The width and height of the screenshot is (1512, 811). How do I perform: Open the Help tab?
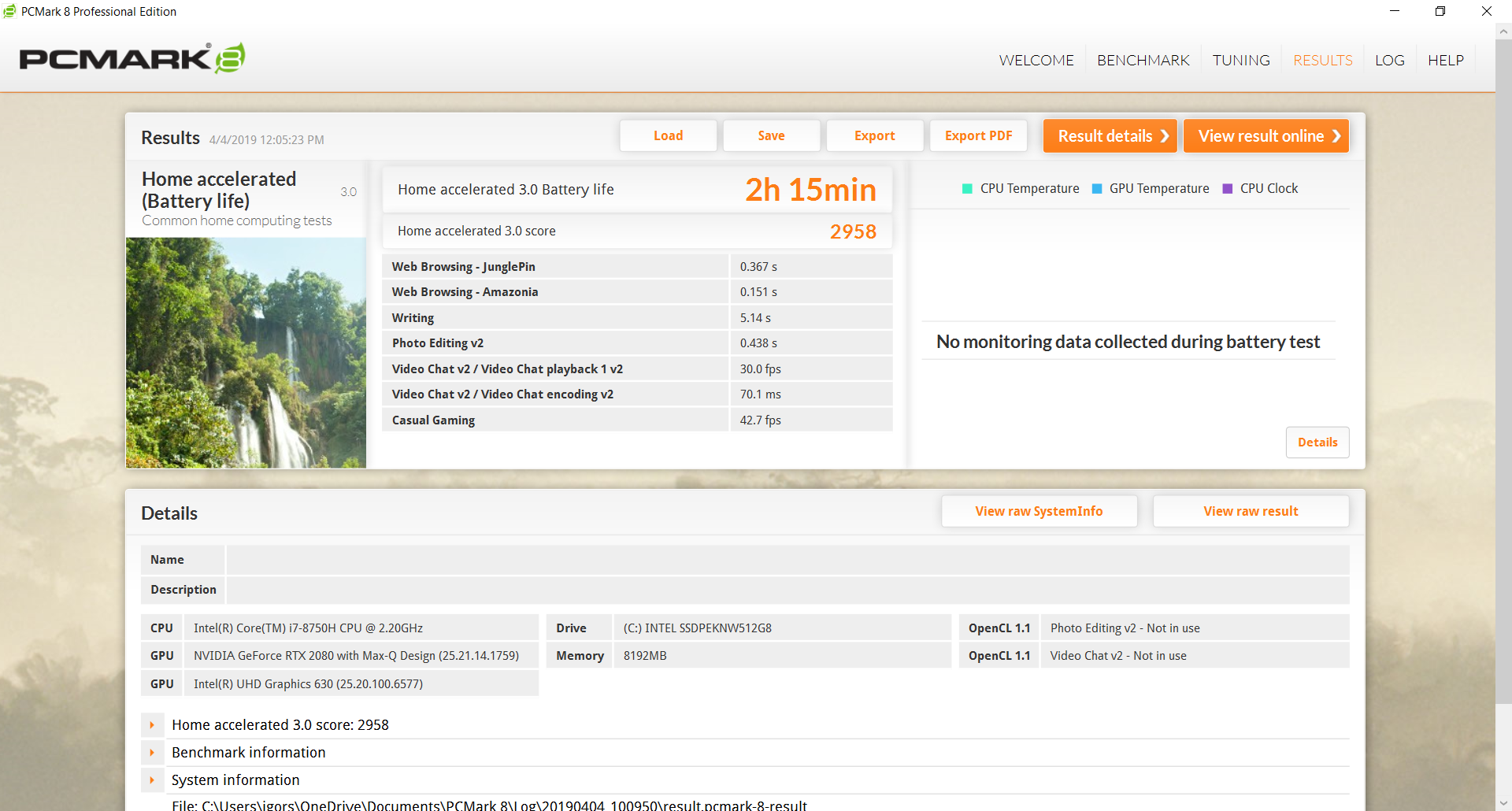tap(1445, 61)
